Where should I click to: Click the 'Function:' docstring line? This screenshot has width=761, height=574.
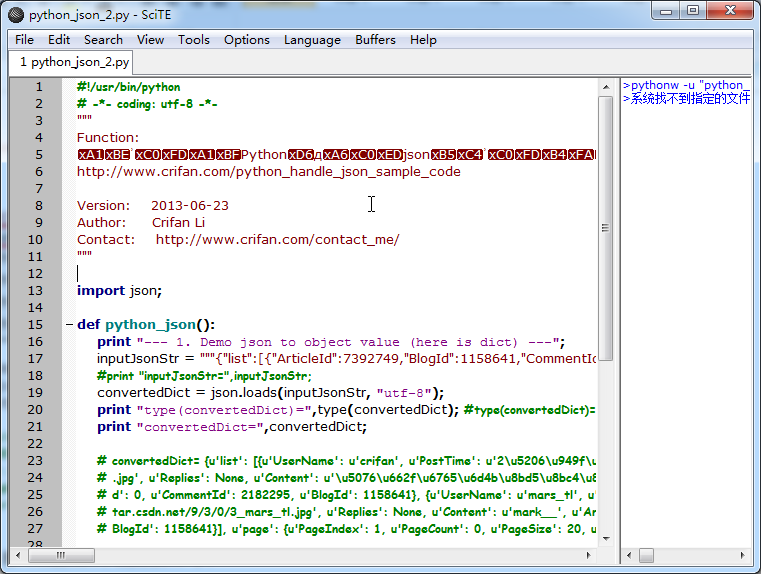(108, 138)
